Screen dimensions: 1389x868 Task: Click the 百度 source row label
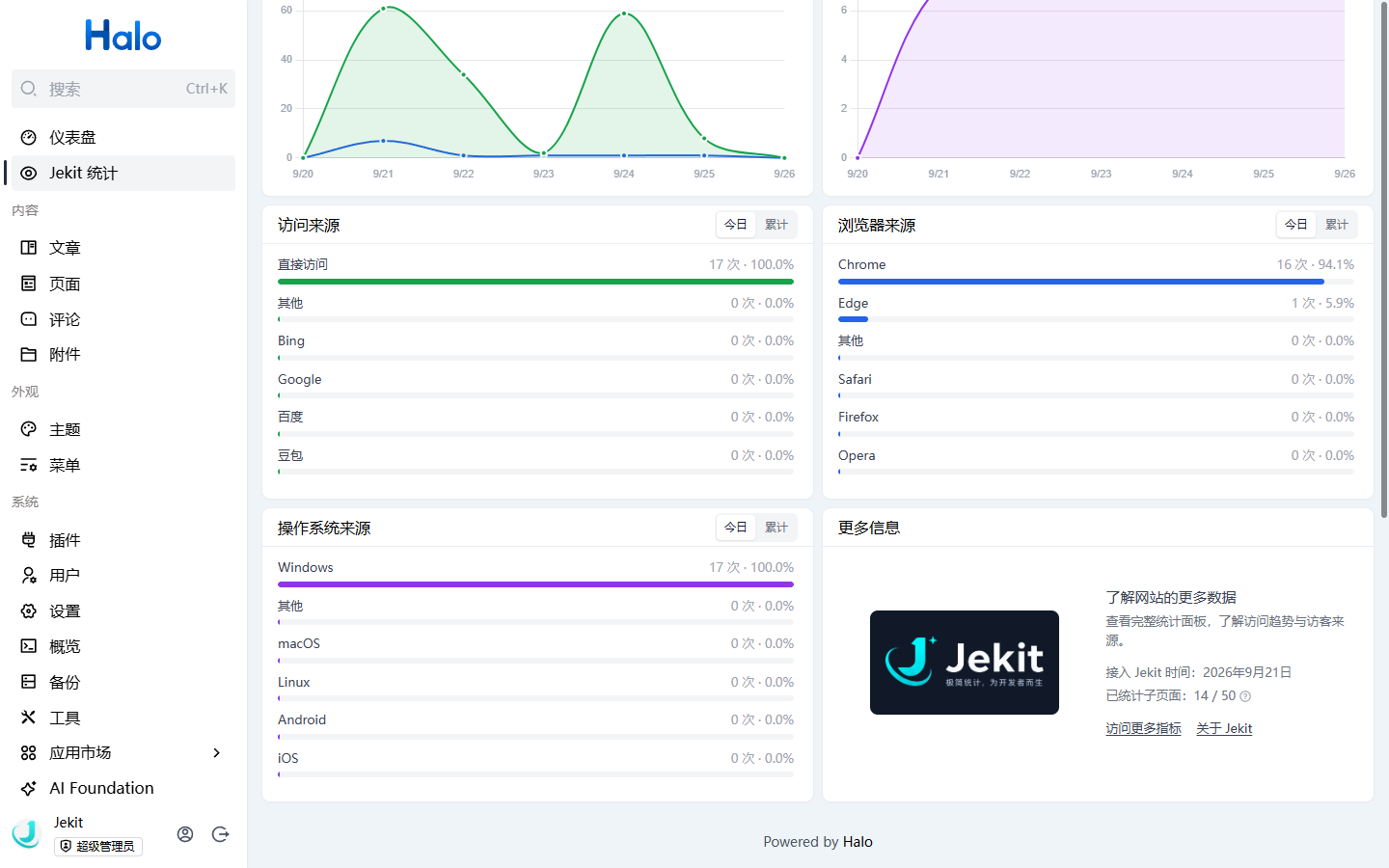(290, 418)
